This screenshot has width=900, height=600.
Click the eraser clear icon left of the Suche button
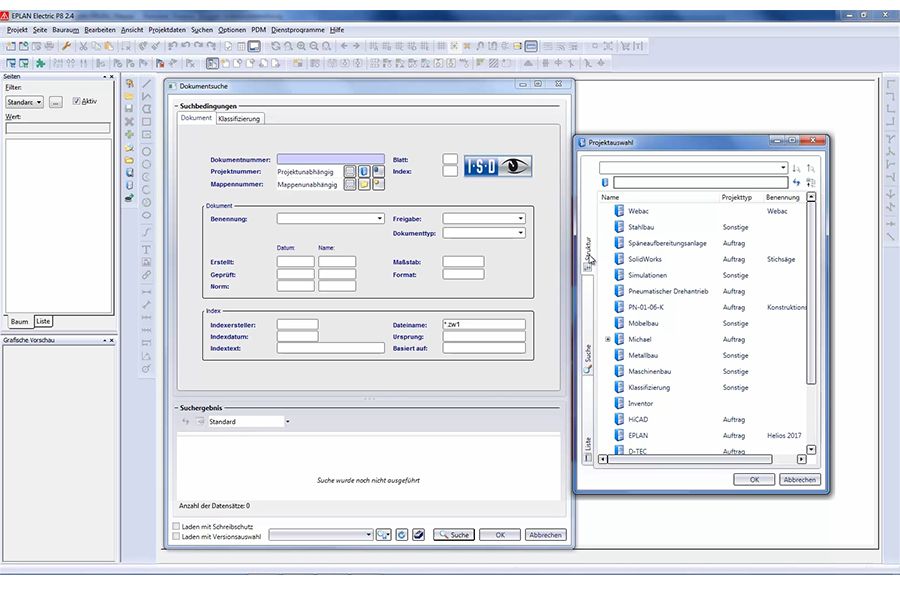point(418,535)
